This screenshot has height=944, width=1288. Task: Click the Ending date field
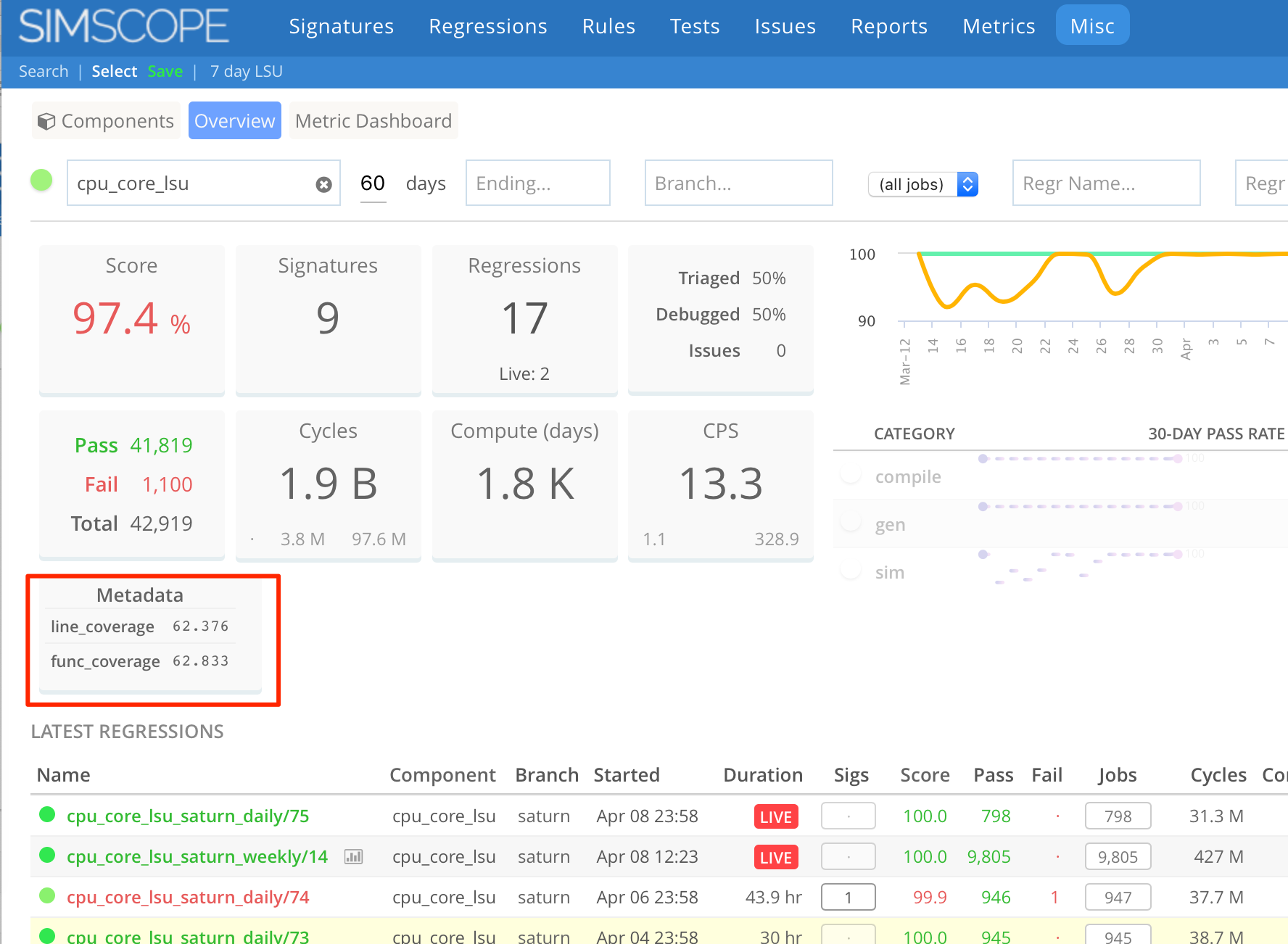(x=538, y=183)
